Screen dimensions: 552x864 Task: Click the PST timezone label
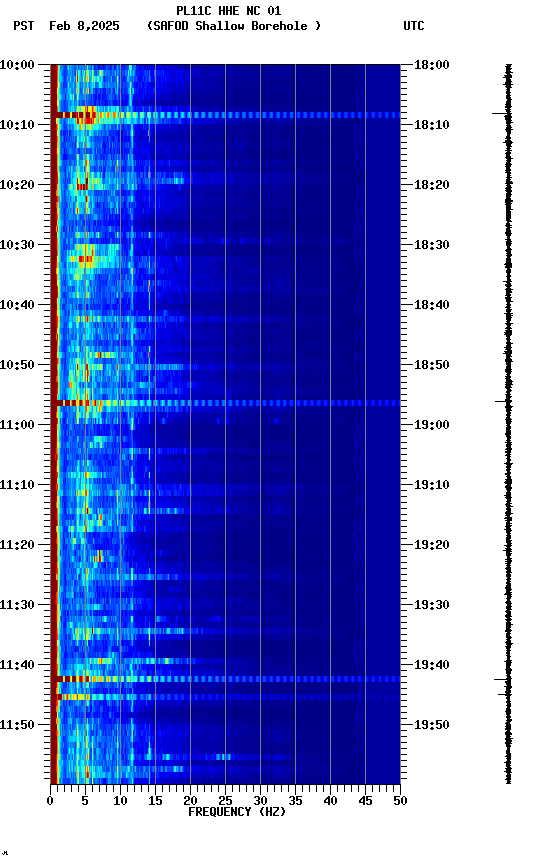click(x=24, y=26)
